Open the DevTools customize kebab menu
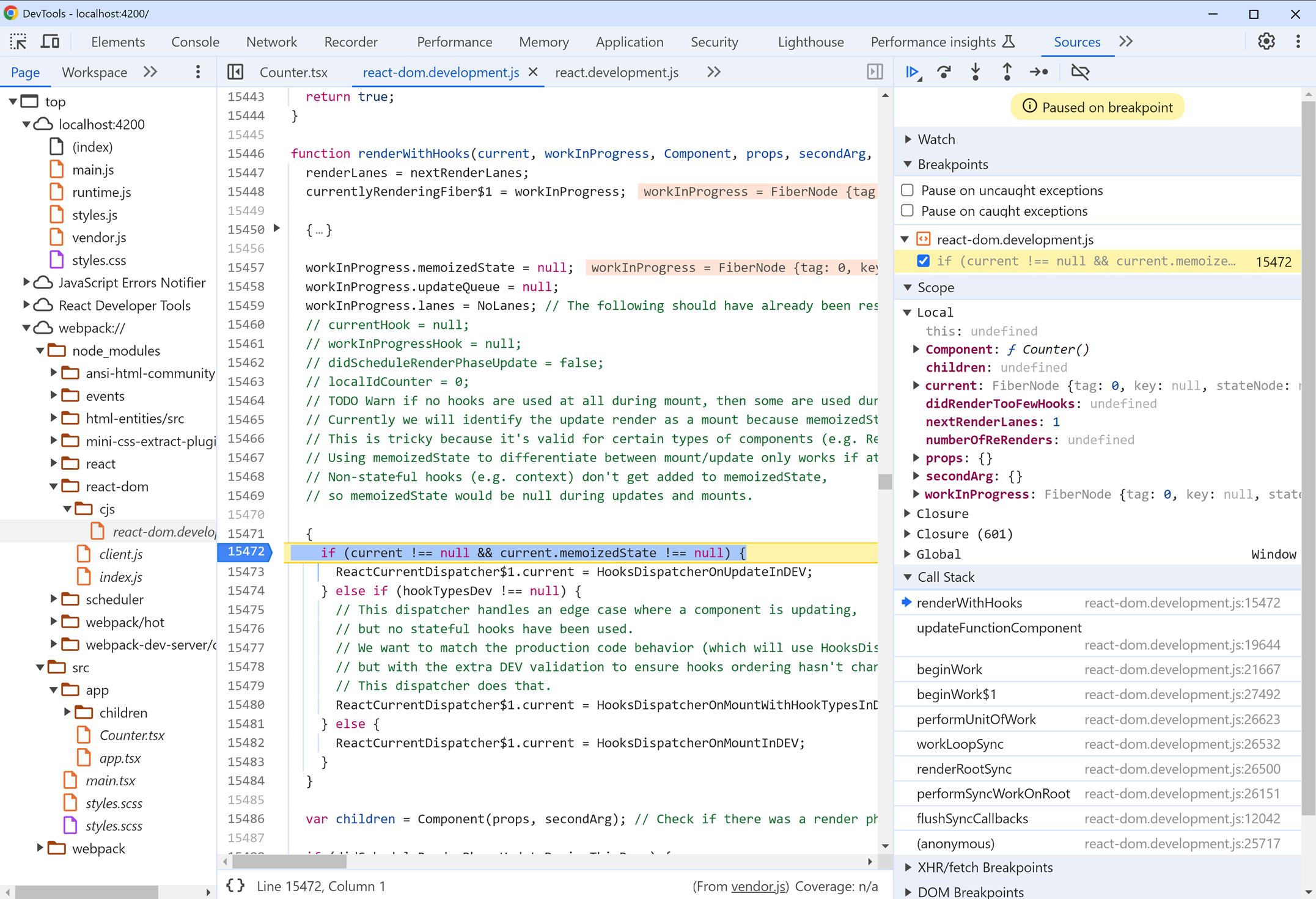The image size is (1316, 899). [1298, 42]
